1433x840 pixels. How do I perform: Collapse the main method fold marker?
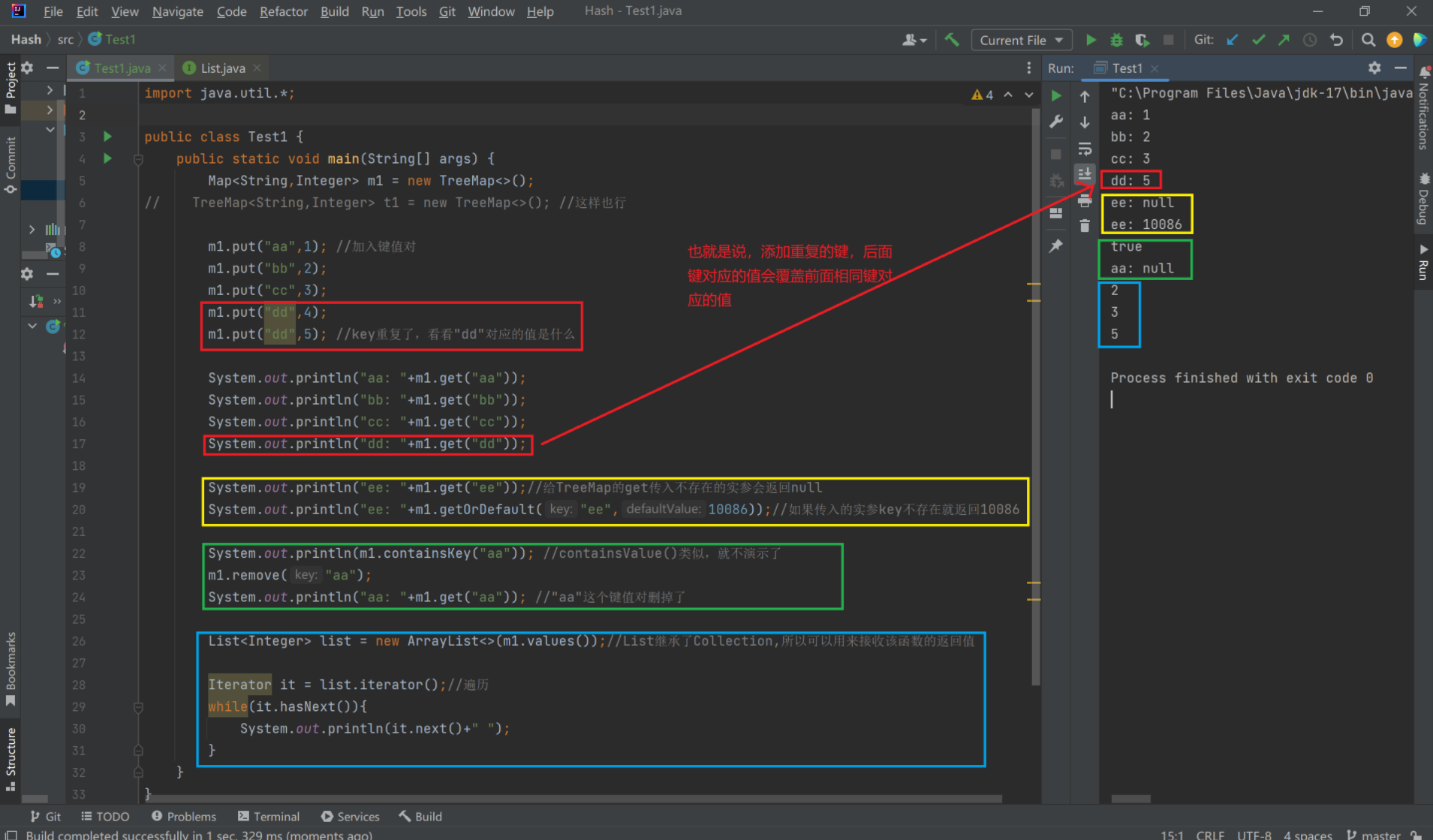click(138, 159)
